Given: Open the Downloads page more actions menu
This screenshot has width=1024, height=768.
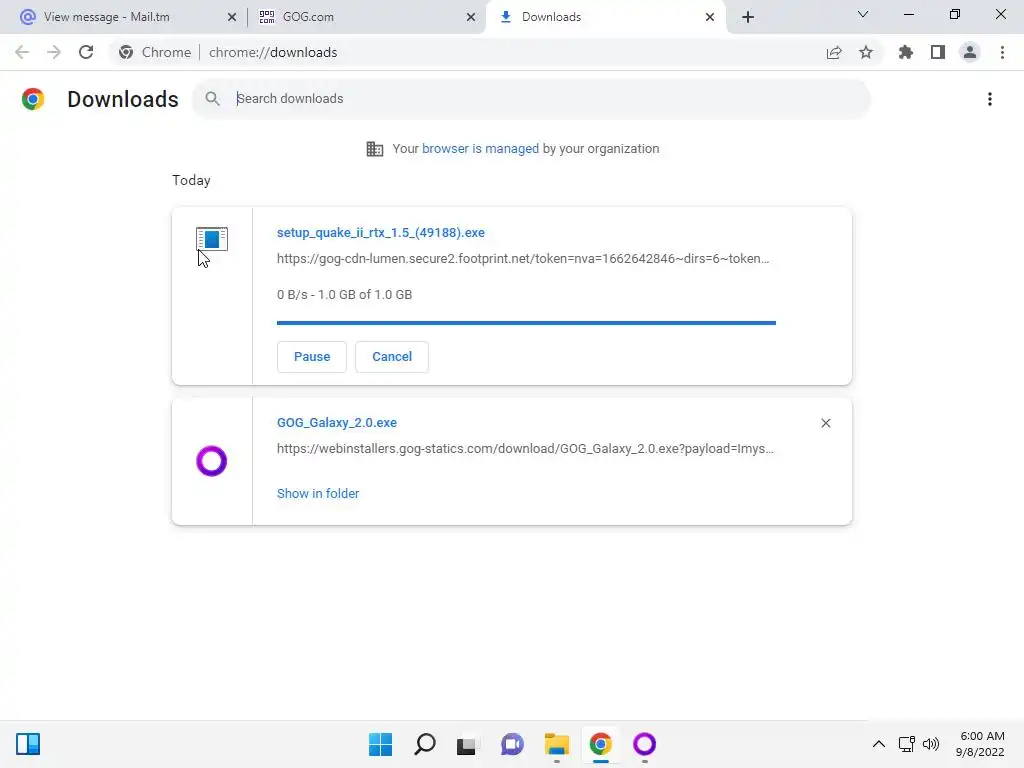Looking at the screenshot, I should [990, 99].
